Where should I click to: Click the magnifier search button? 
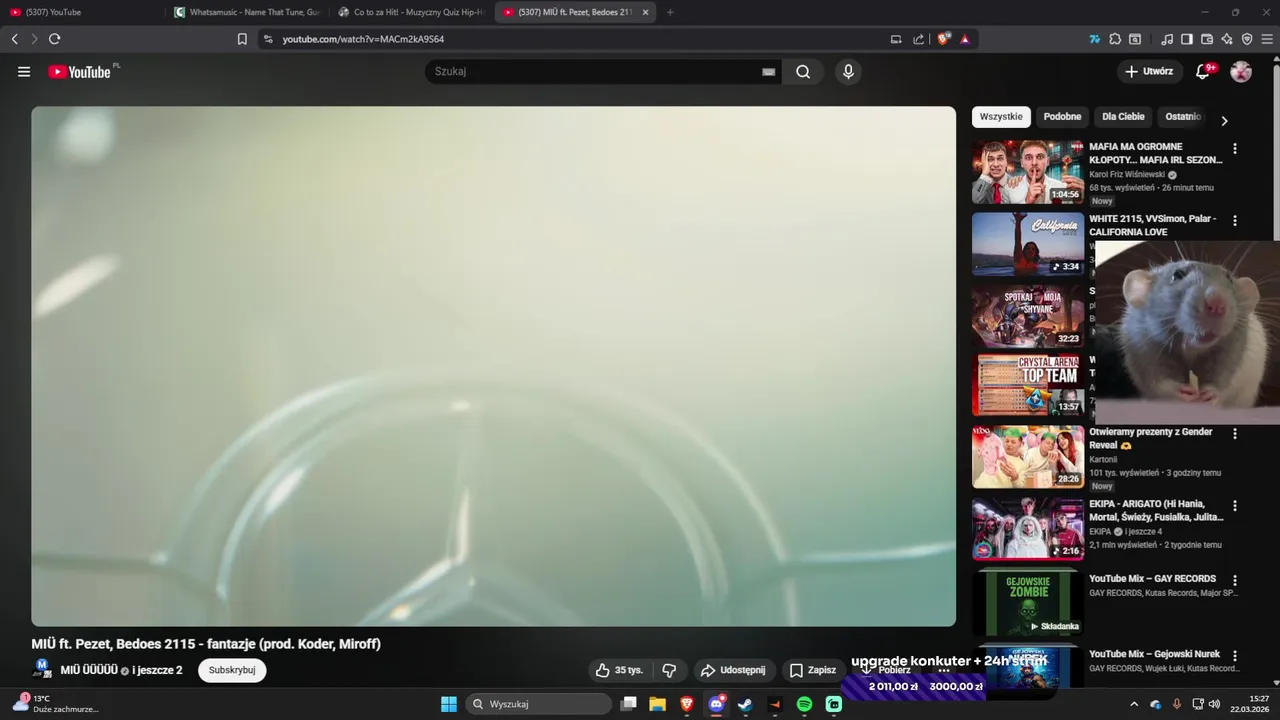click(x=803, y=72)
